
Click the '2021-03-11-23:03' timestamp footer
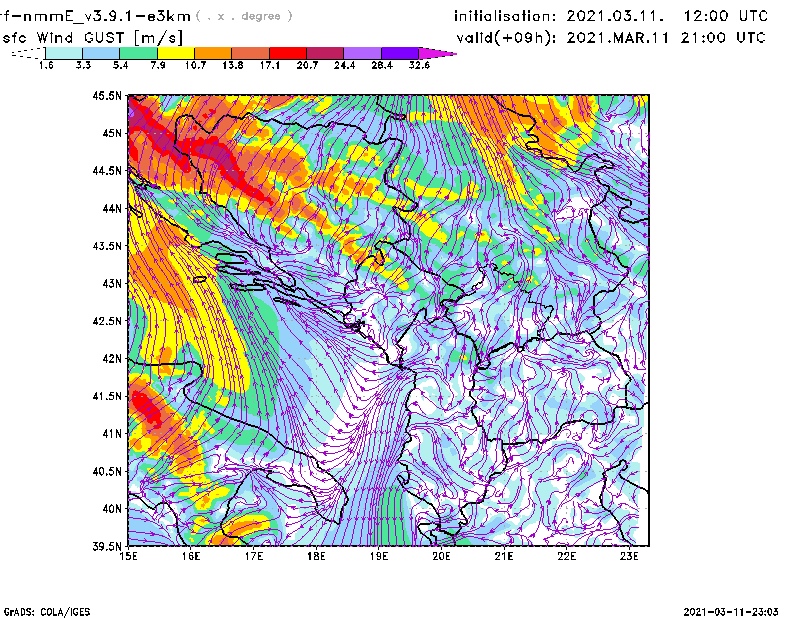(731, 612)
